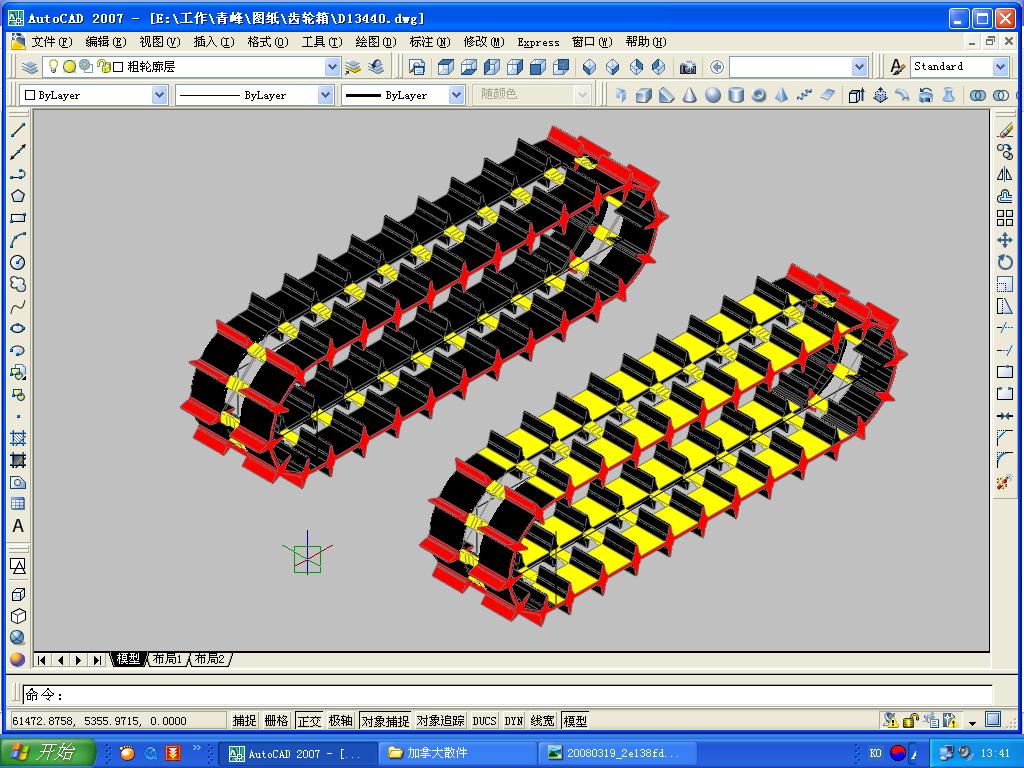Open the color ByLayer dropdown

159,95
